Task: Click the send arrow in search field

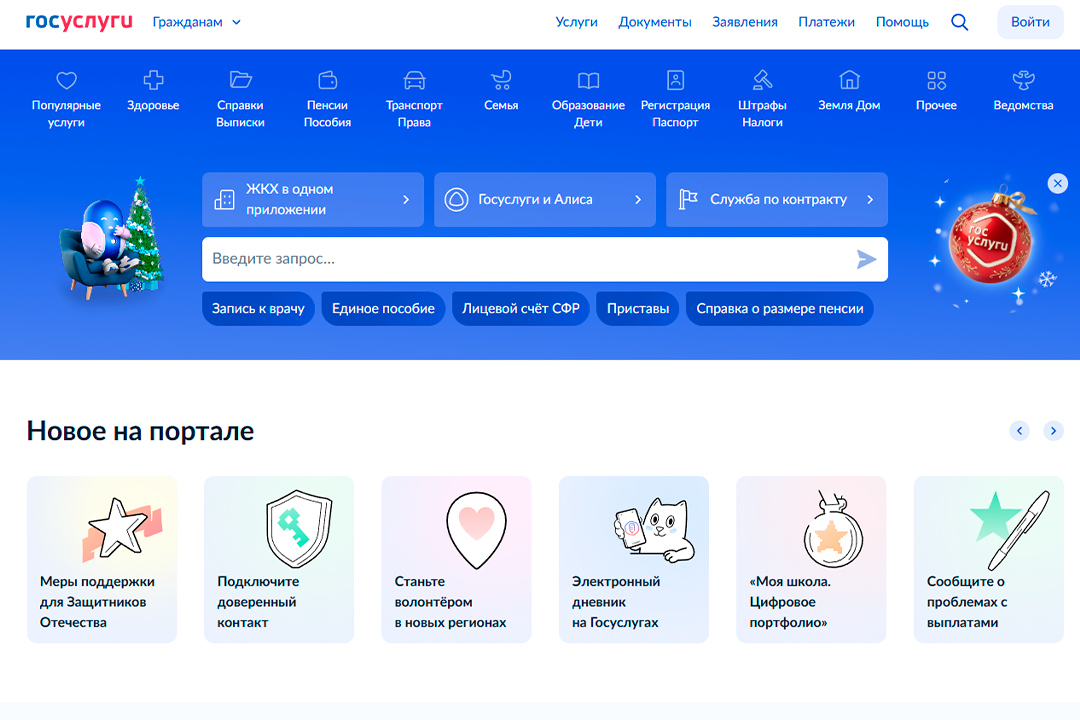Action: coord(866,259)
